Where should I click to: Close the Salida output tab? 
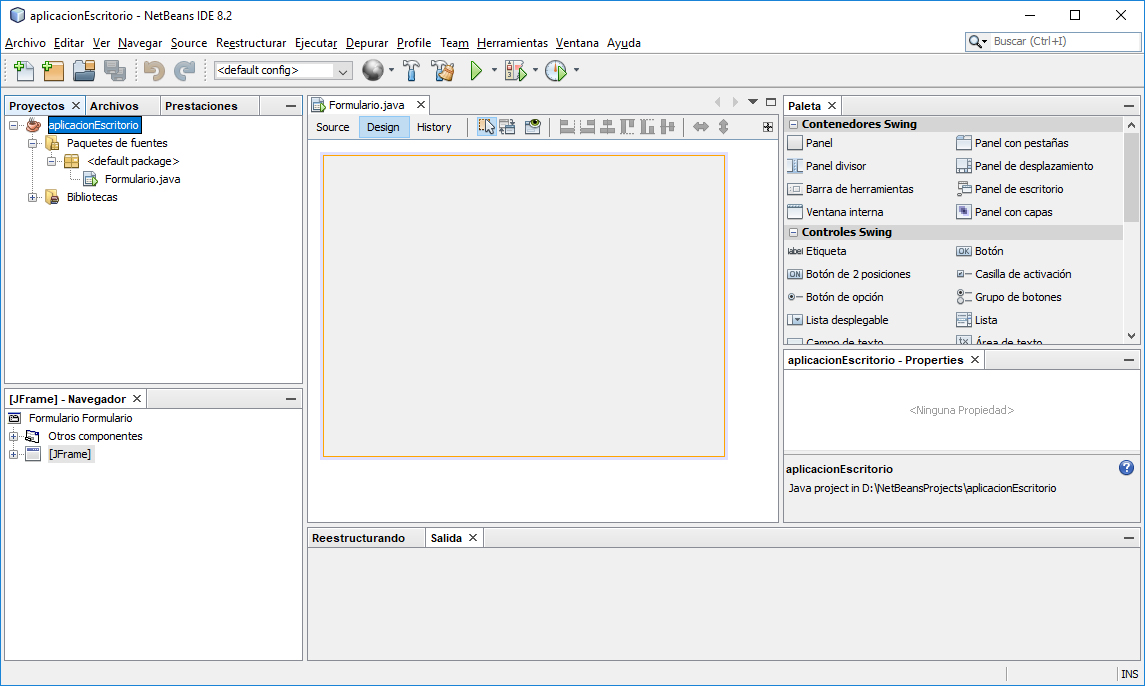click(x=473, y=538)
